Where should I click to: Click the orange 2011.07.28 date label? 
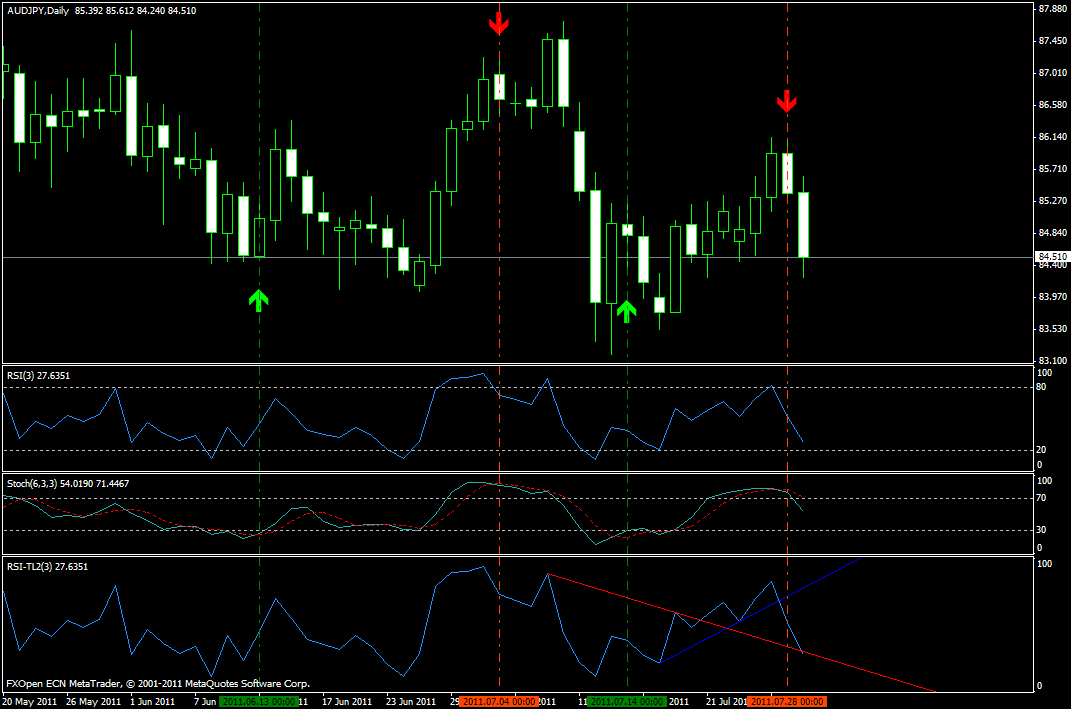(787, 701)
